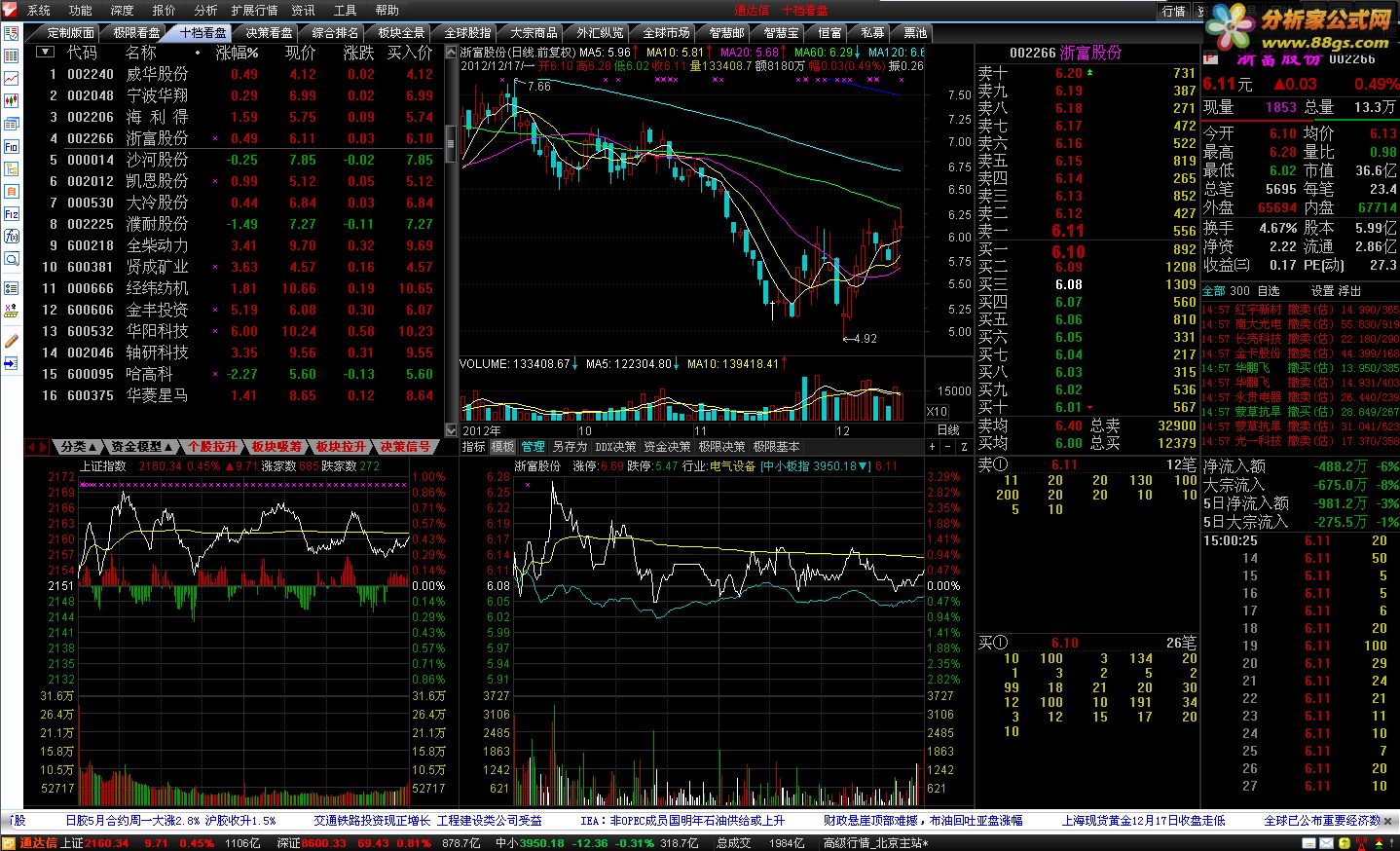
Task: Click the blue arrow hide-sidebar icon
Action: pyautogui.click(x=11, y=362)
